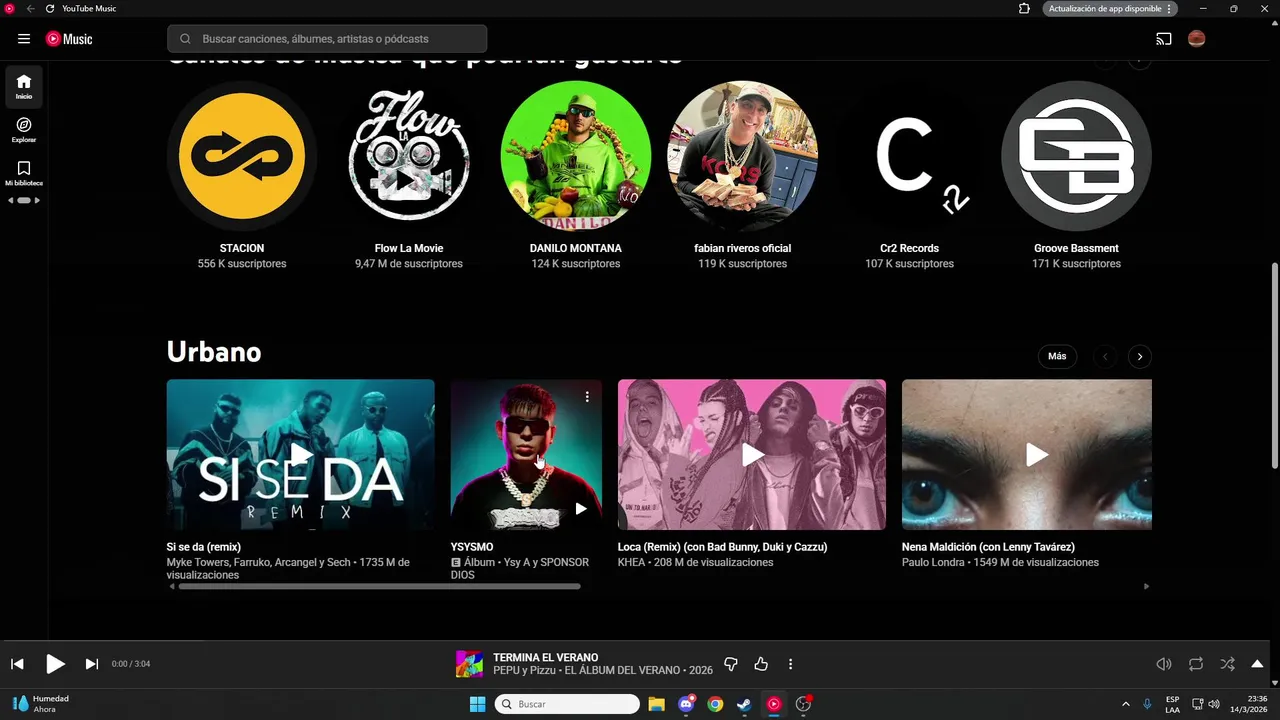
Task: Click the 'Humedad' weather widget
Action: 42,704
